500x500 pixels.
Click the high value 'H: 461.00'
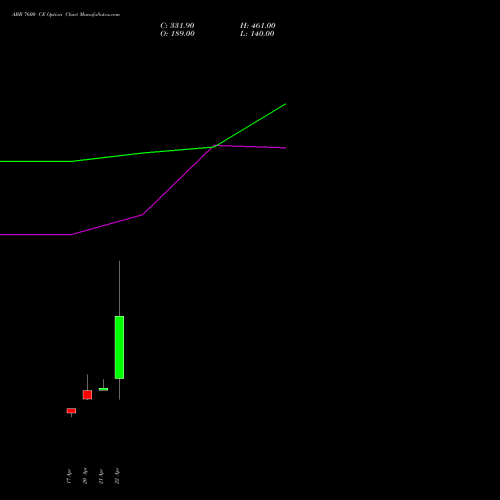(x=258, y=26)
